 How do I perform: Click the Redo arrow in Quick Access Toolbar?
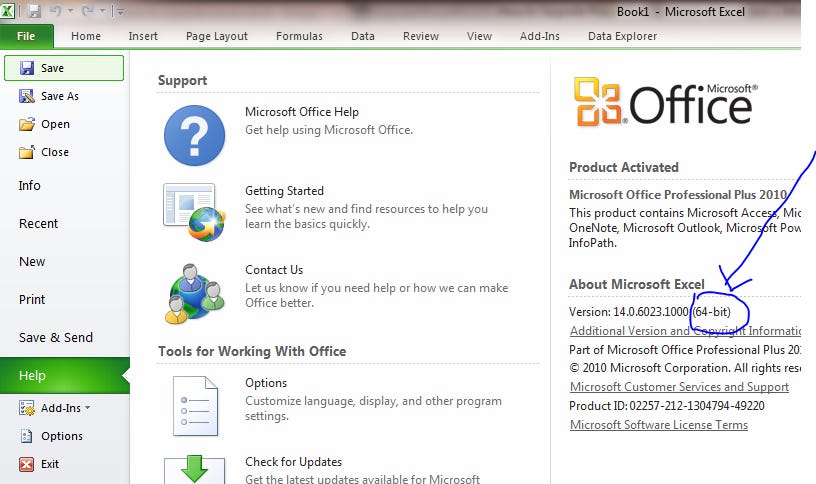click(87, 11)
